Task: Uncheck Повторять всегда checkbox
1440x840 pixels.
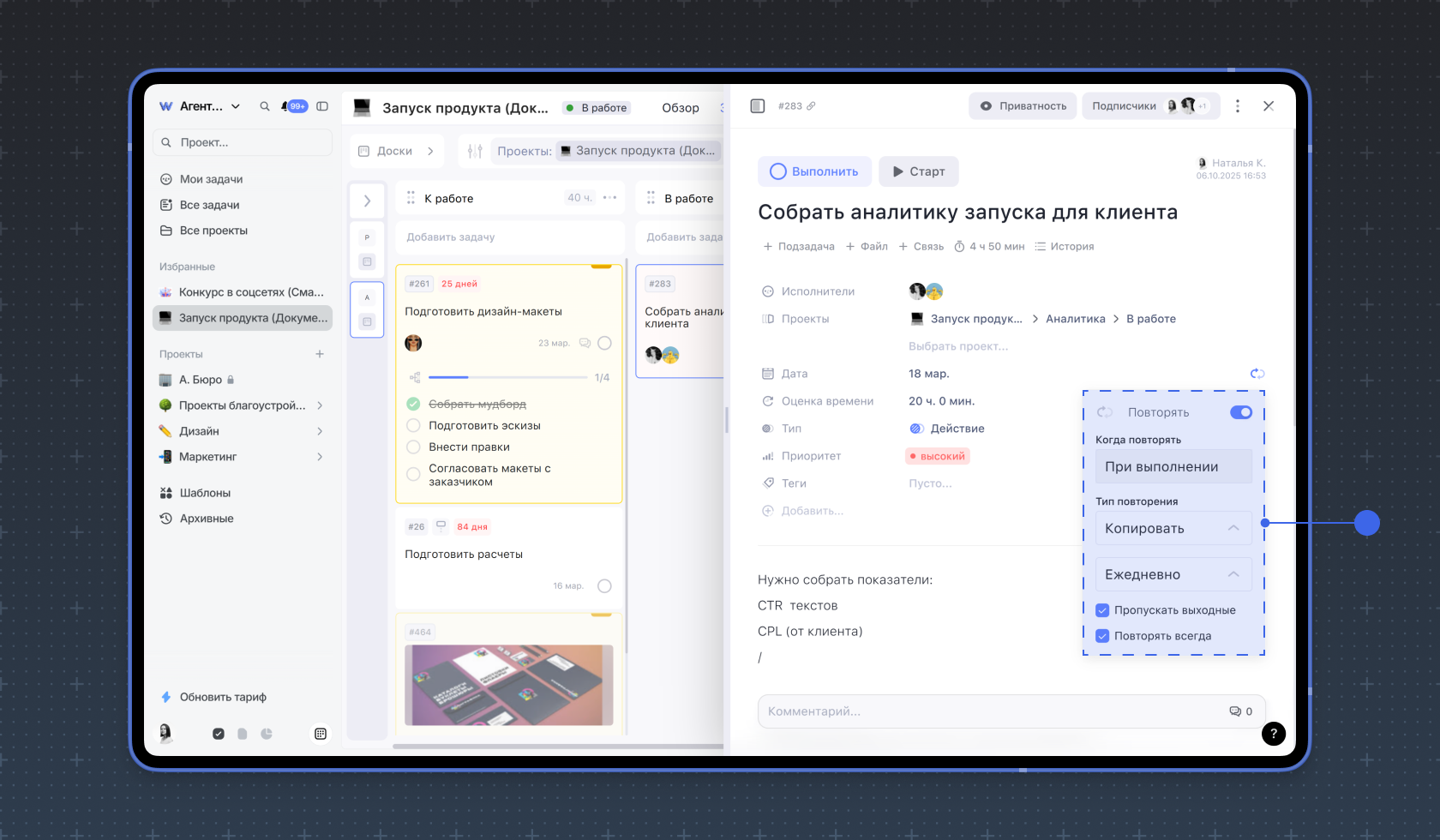Action: pos(1102,636)
